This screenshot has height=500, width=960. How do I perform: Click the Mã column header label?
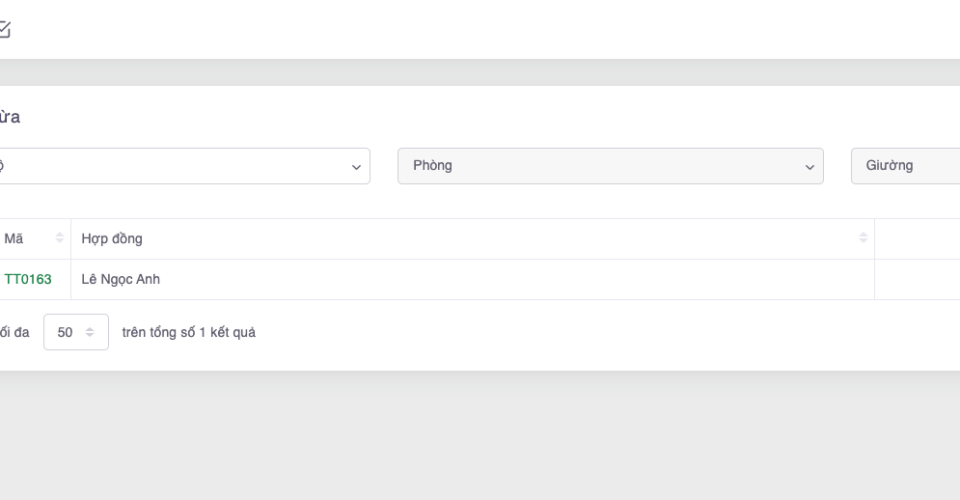pyautogui.click(x=15, y=239)
